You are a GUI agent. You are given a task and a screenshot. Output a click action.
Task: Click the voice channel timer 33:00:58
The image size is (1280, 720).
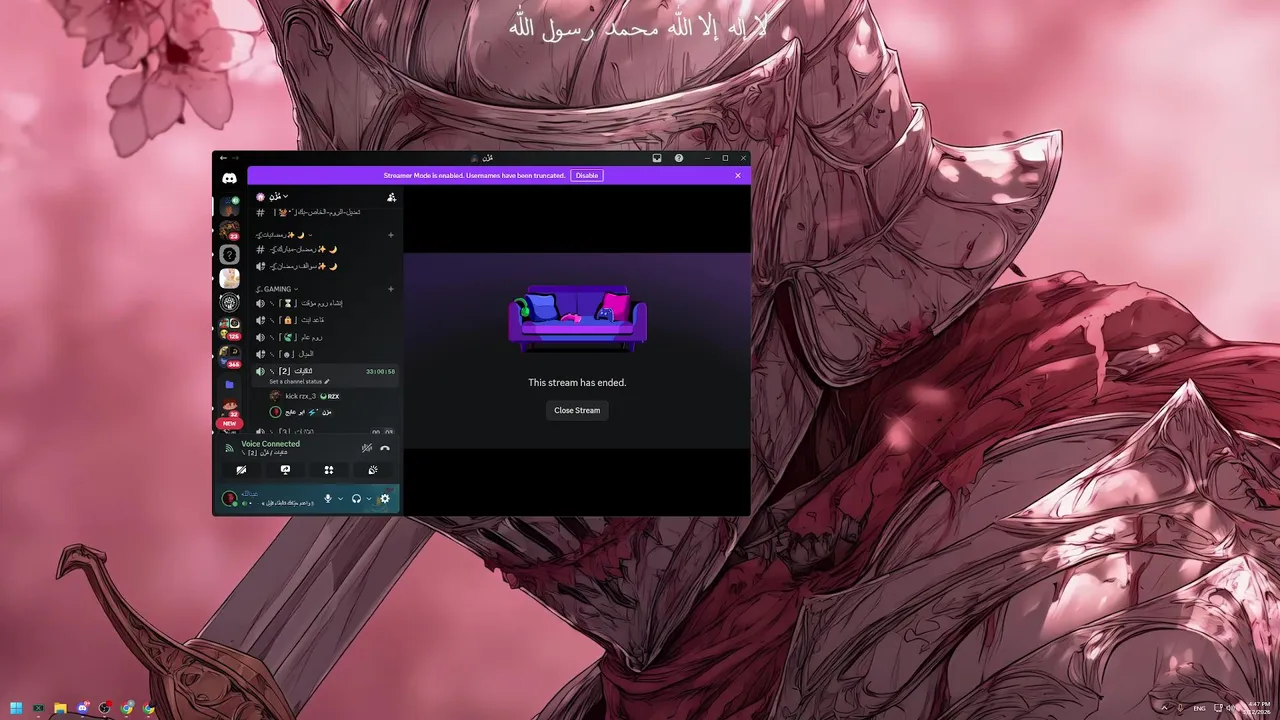tap(380, 372)
